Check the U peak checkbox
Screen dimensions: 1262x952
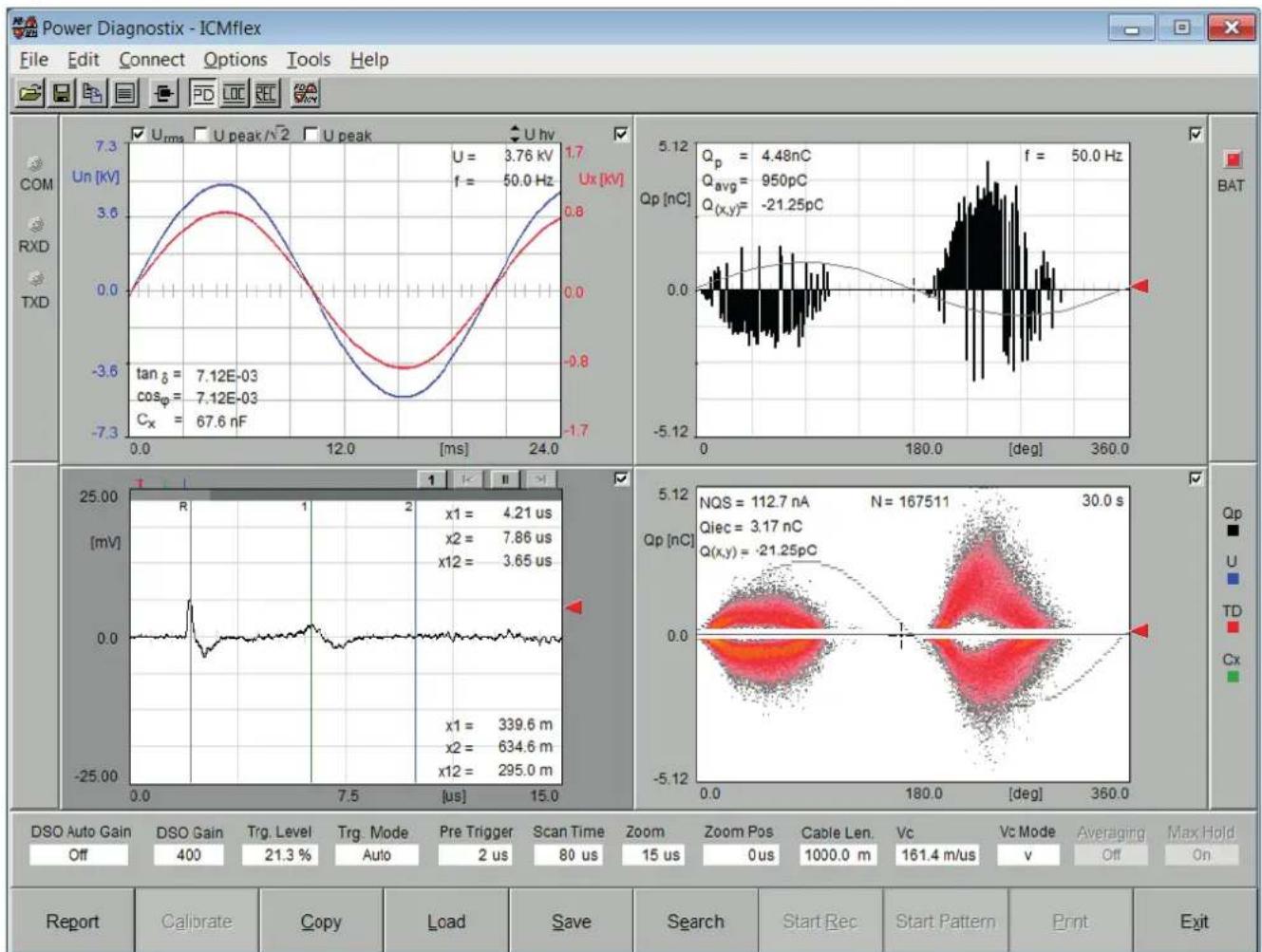(x=311, y=134)
